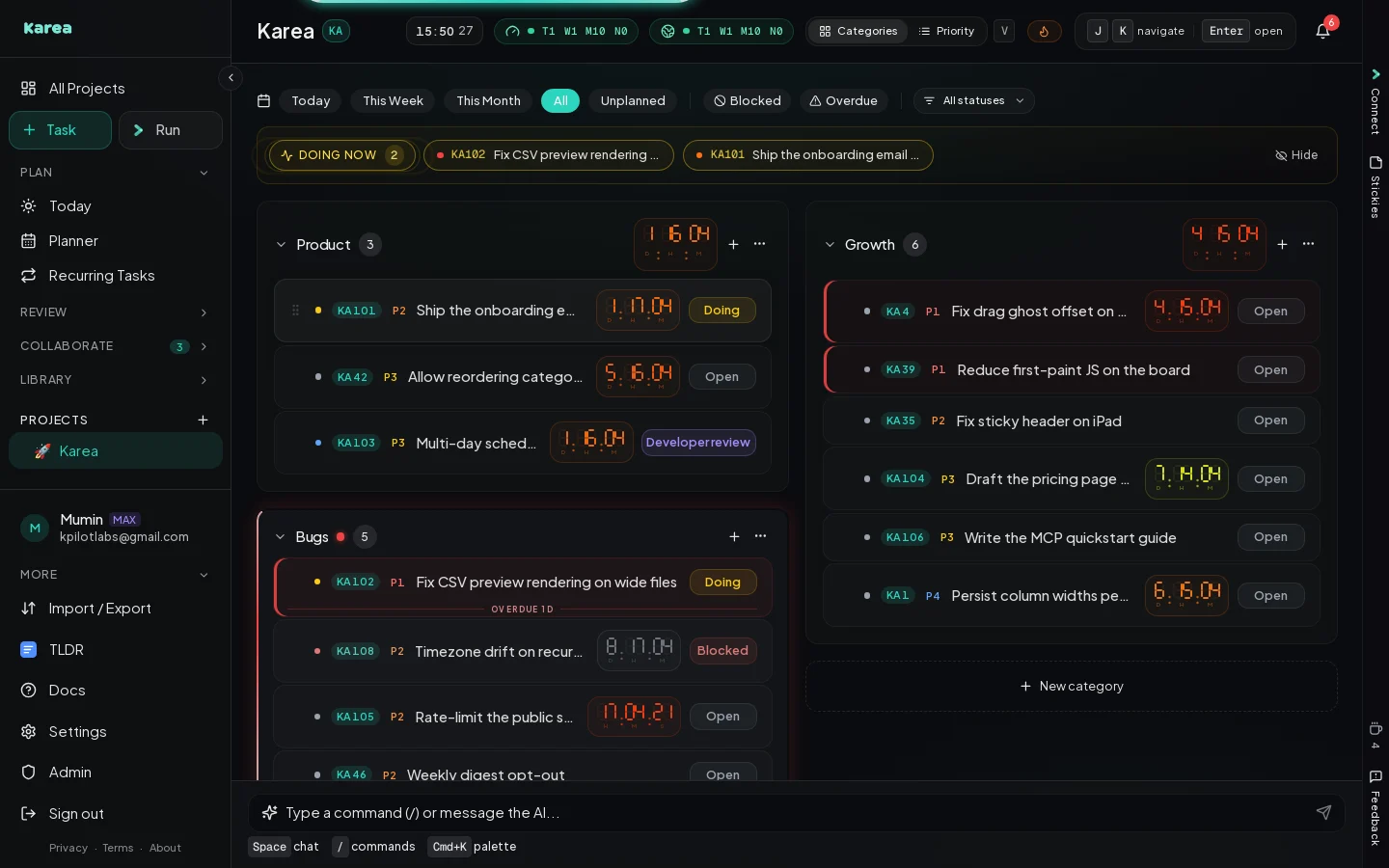Open Admin page
1389x868 pixels.
tap(116, 773)
